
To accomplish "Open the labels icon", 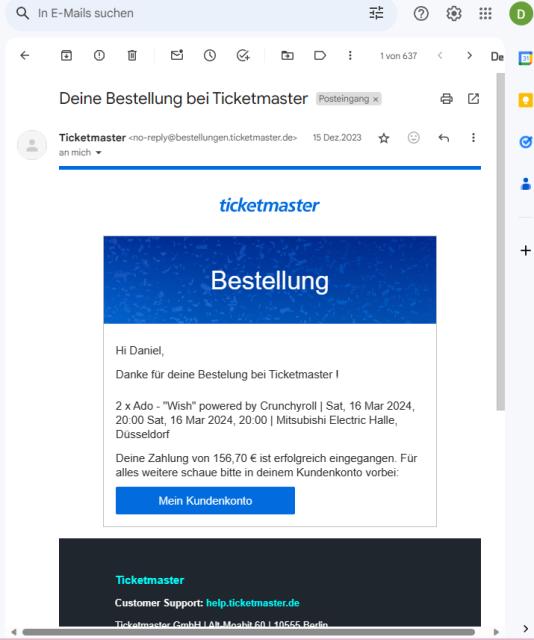I will pyautogui.click(x=320, y=56).
